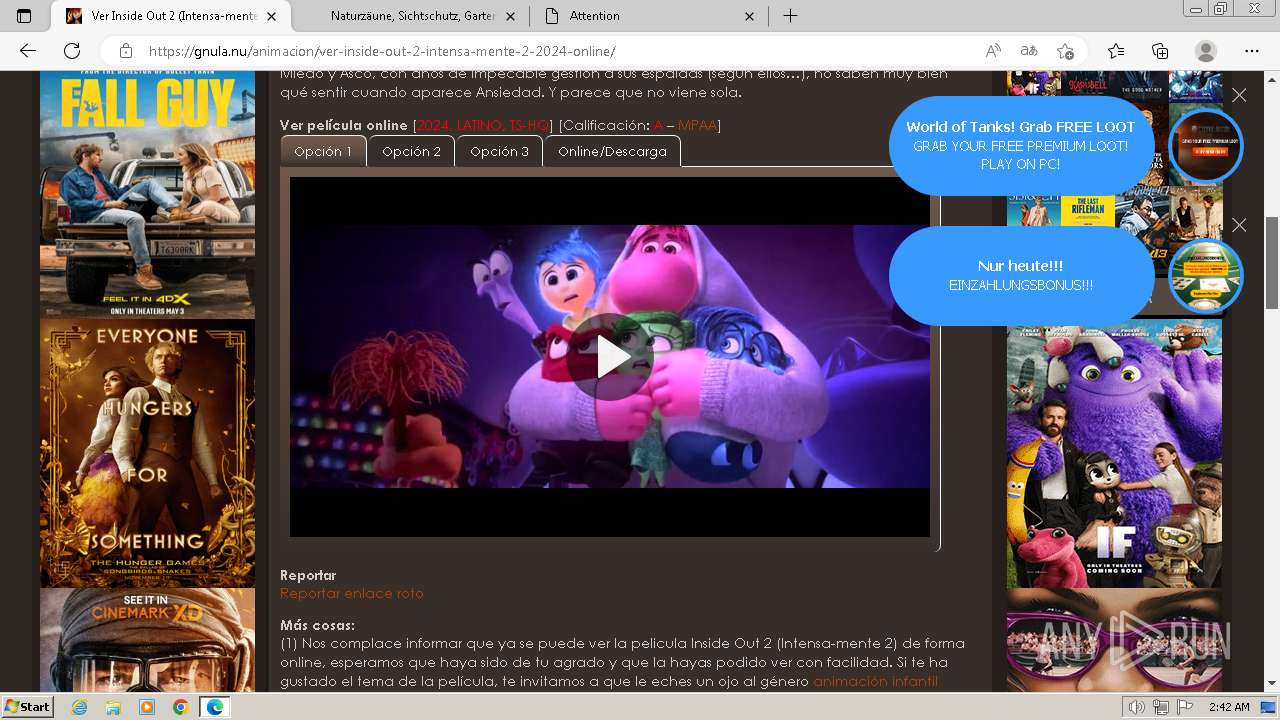The image size is (1280, 720).
Task: Click the page vertical scrollbar thumb
Action: (x=1272, y=263)
